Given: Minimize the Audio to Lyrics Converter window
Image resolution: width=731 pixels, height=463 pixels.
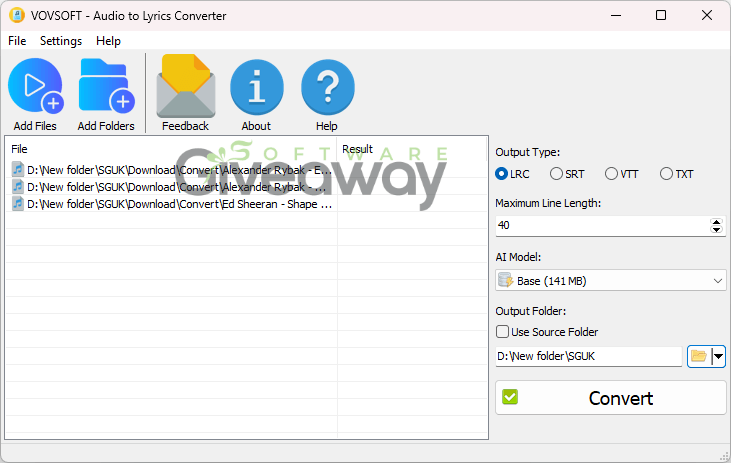Looking at the screenshot, I should click(616, 15).
